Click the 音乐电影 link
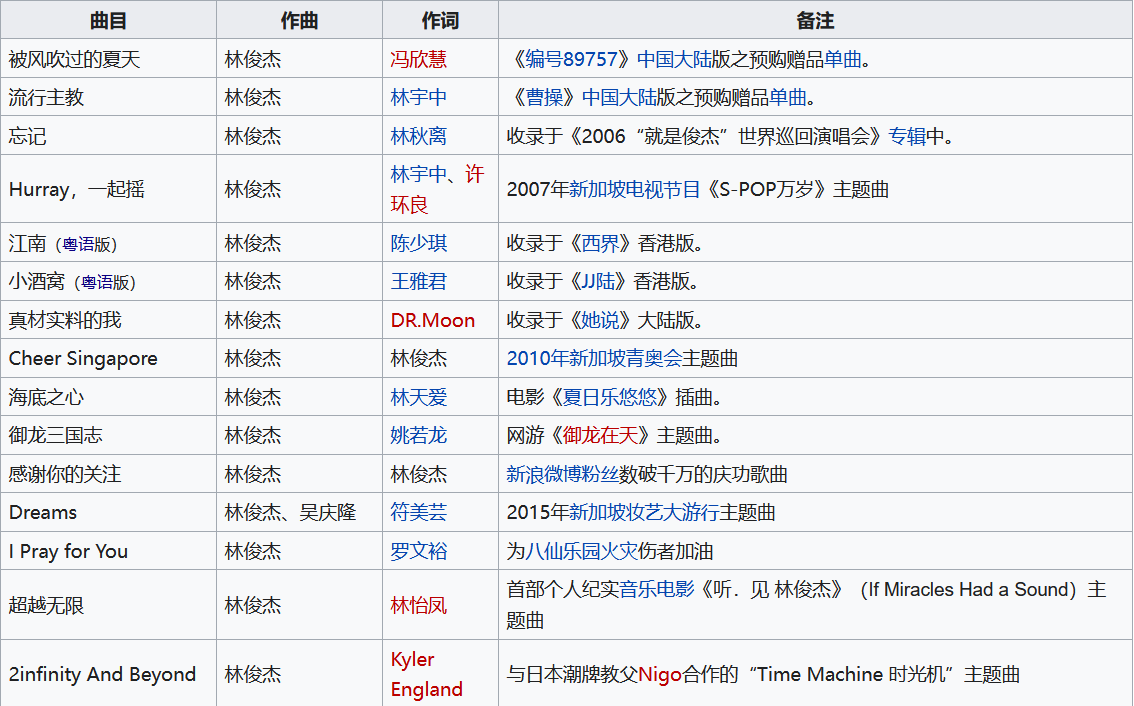The image size is (1134, 706). click(657, 590)
